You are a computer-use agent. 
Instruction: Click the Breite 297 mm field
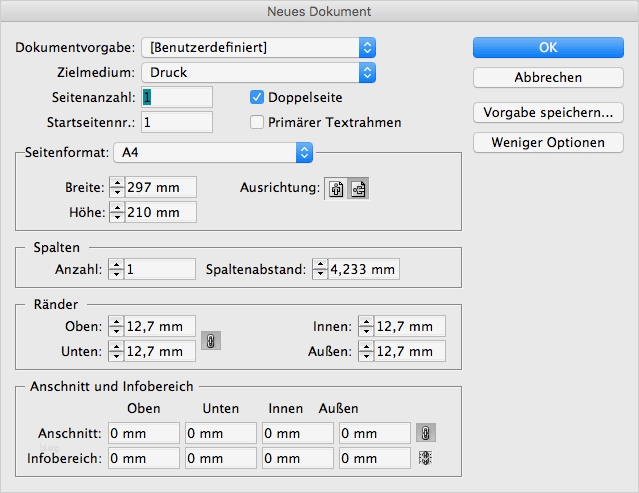(x=161, y=187)
